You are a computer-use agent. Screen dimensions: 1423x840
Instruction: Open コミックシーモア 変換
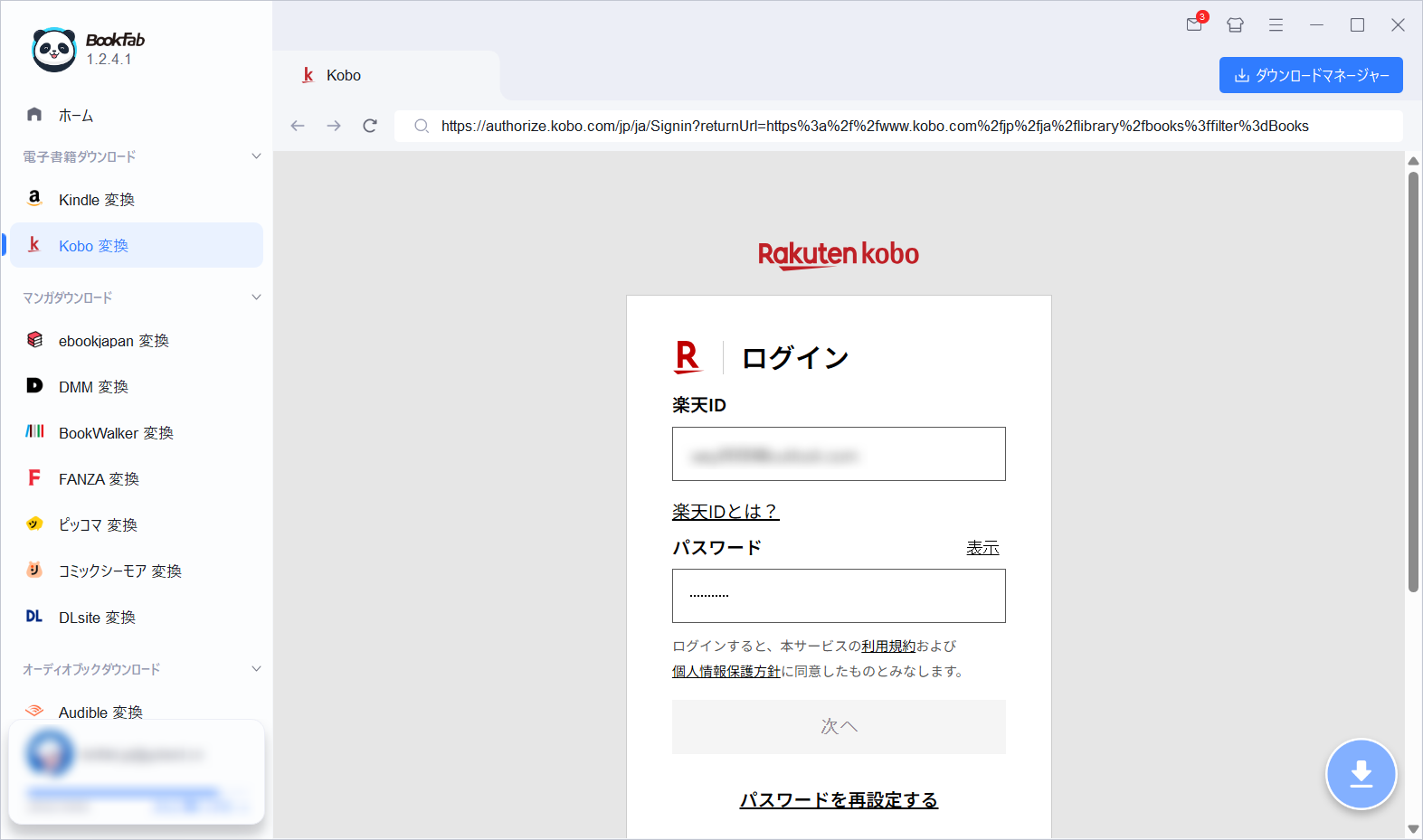(136, 571)
